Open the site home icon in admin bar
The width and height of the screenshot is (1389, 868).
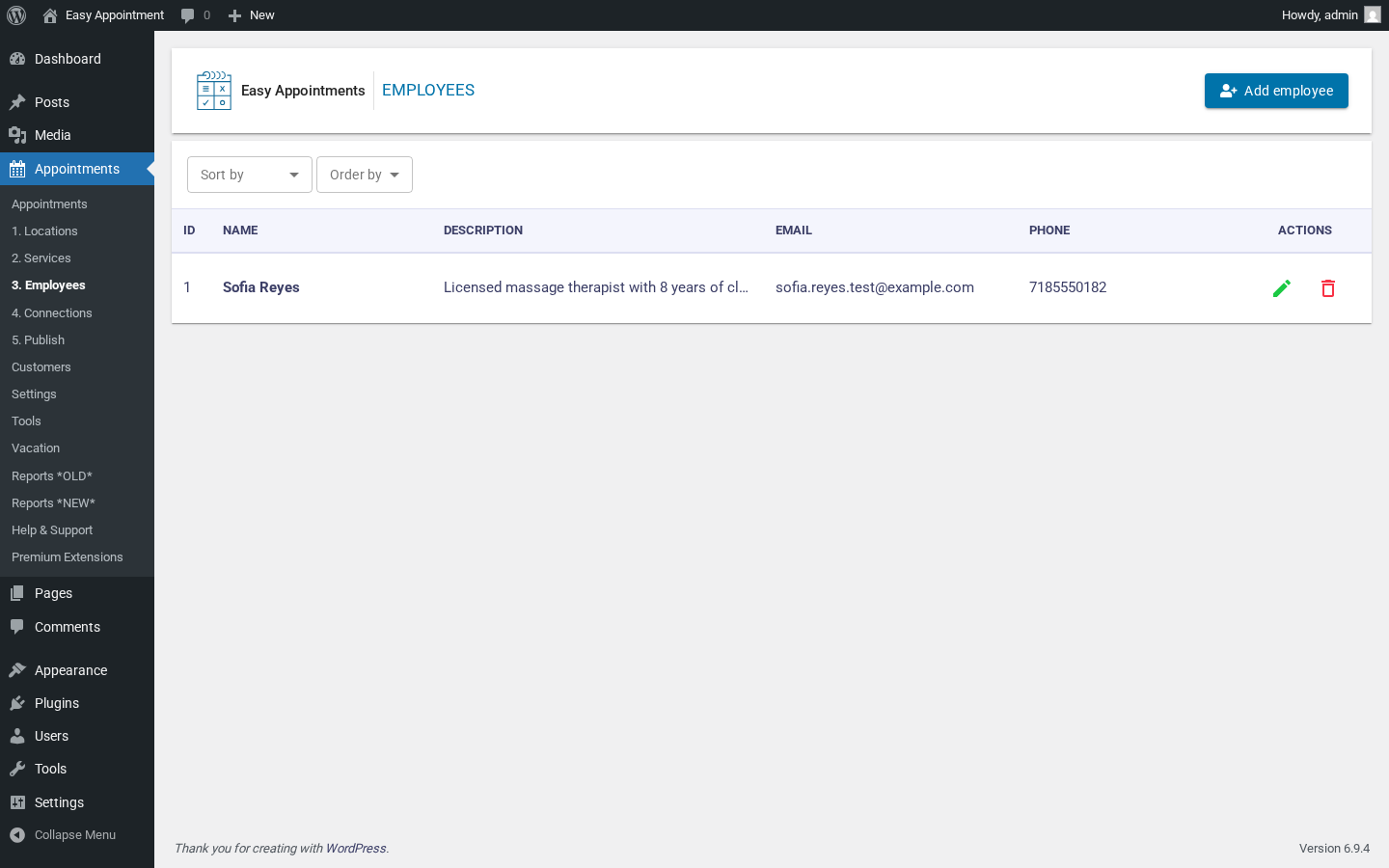point(50,15)
